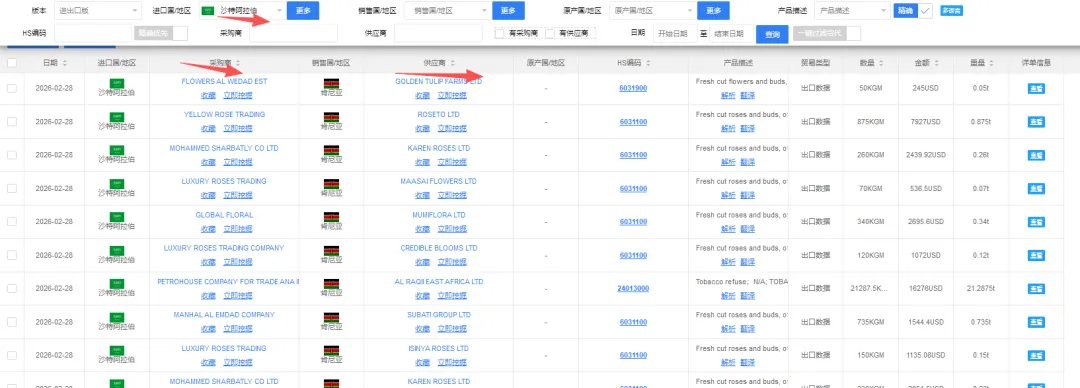Click 立即挖掘 under ROSETO LTD
The width and height of the screenshot is (1080, 388).
coord(452,129)
